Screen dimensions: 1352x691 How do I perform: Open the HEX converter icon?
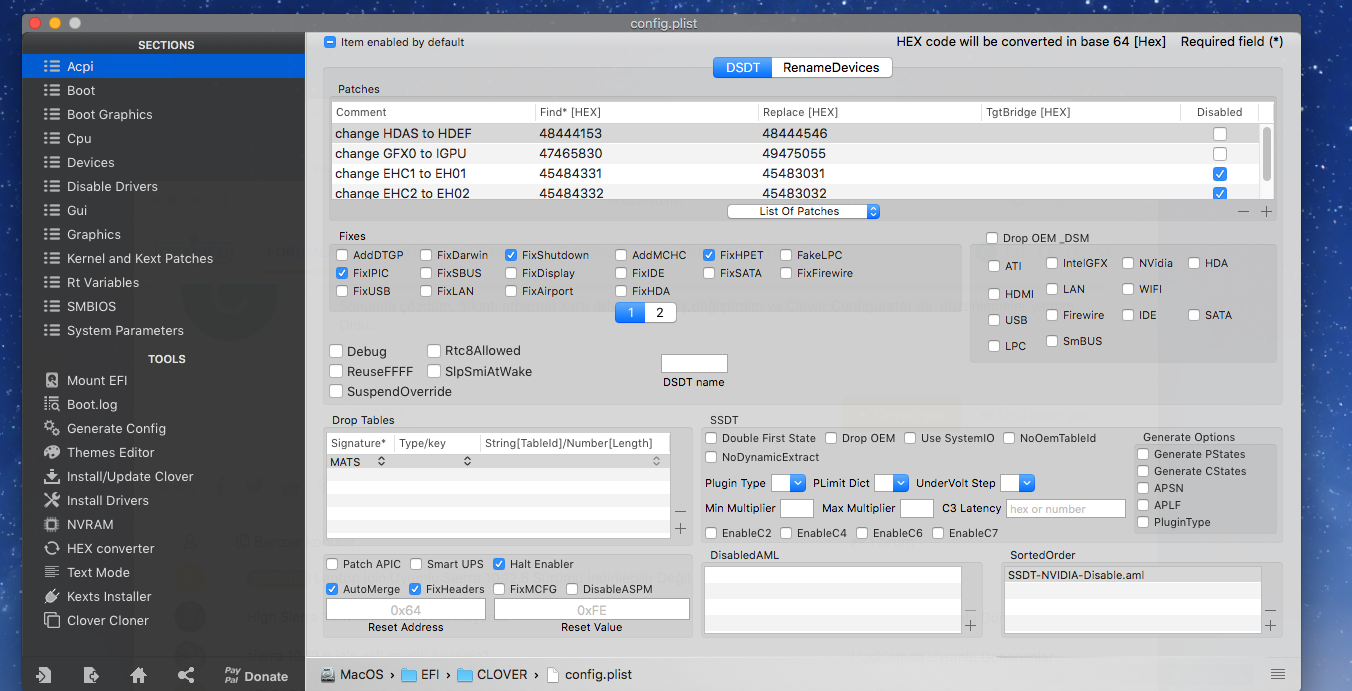(x=52, y=548)
